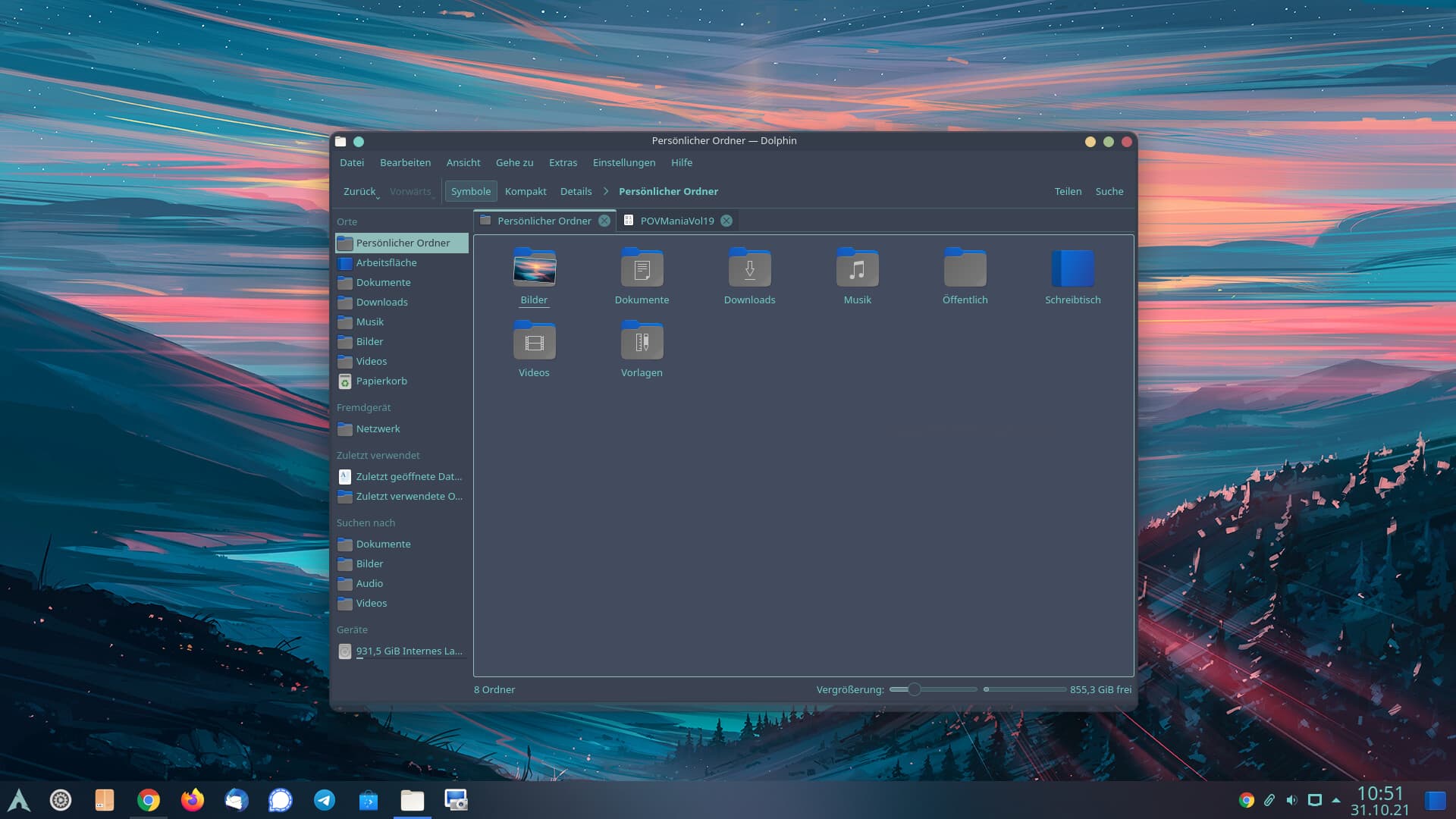
Task: Switch to the POVManiaVol19 tab
Action: 676,221
